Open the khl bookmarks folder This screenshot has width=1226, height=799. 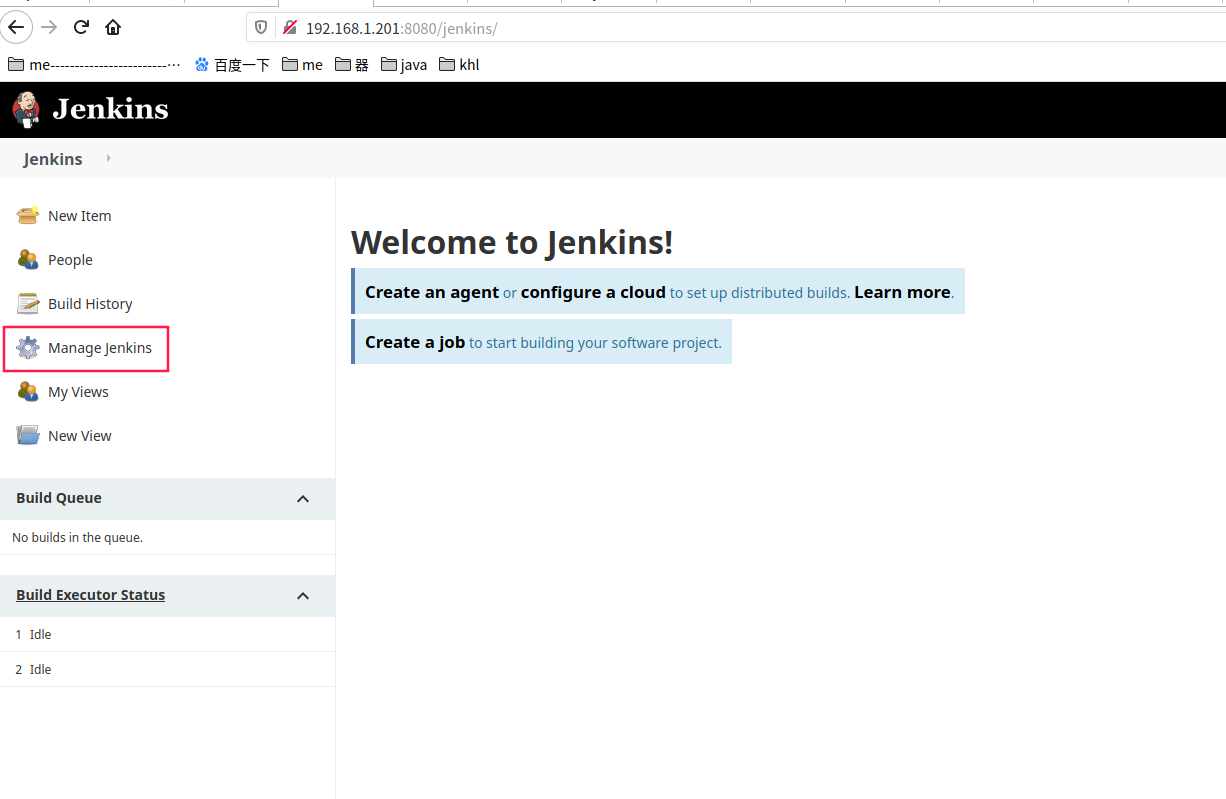click(459, 65)
